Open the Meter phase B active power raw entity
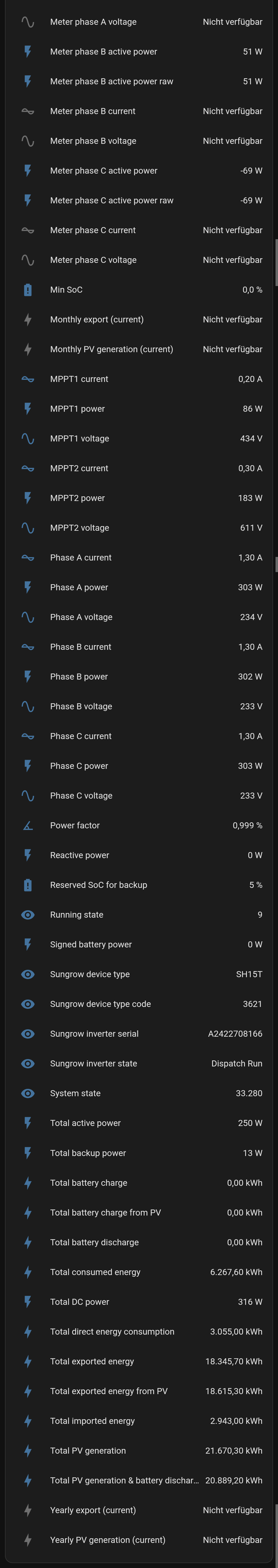This screenshot has height=1568, width=278. click(112, 82)
